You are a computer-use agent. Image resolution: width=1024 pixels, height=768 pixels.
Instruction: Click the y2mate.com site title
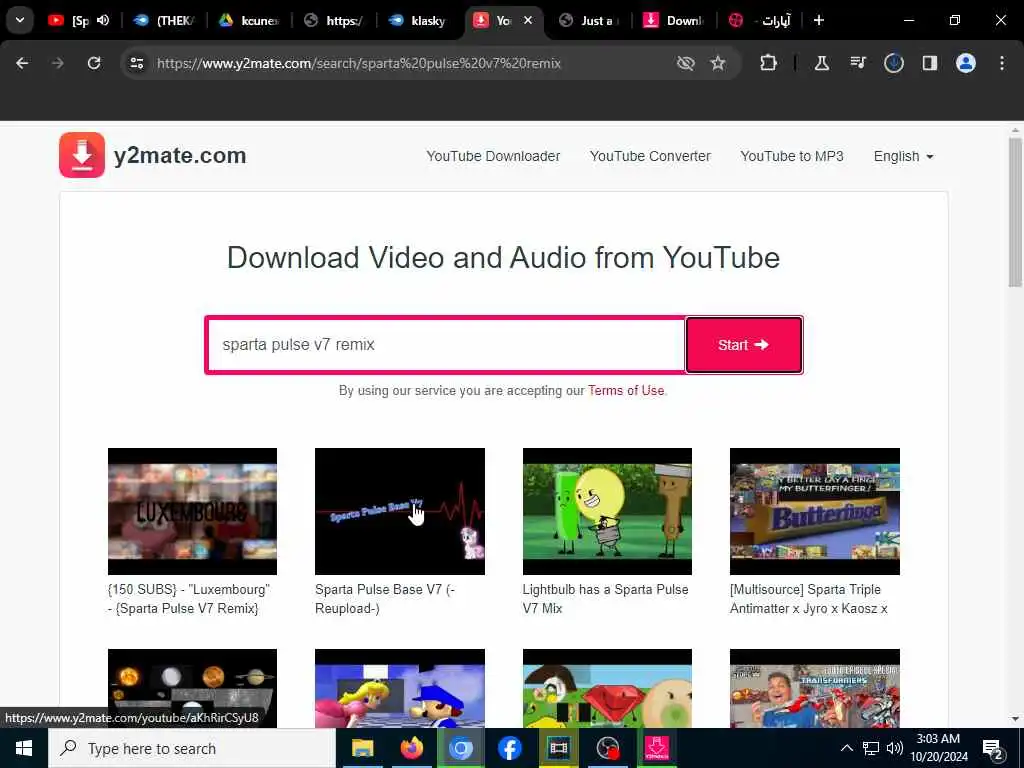(180, 155)
